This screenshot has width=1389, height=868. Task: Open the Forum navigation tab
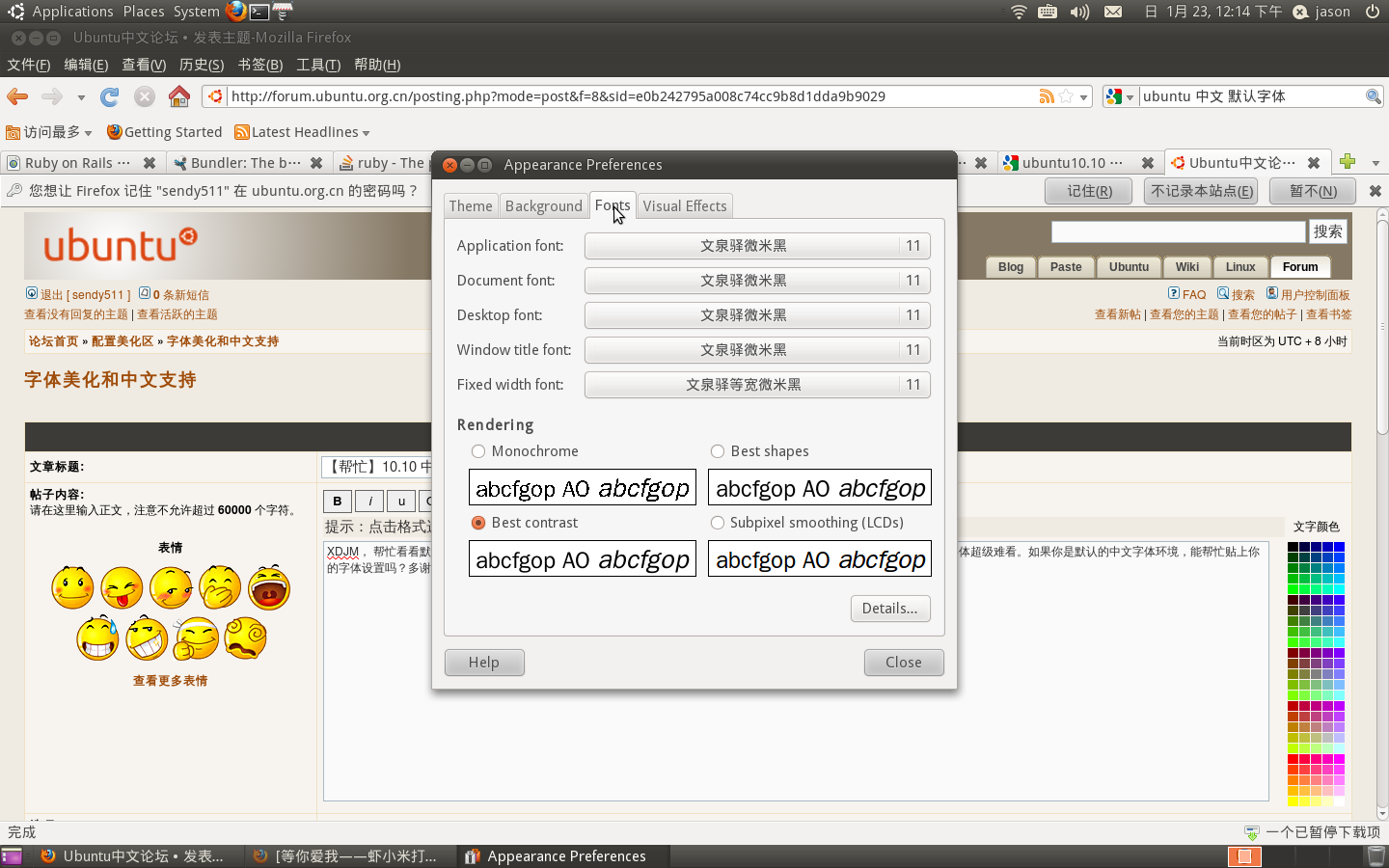[x=1300, y=267]
